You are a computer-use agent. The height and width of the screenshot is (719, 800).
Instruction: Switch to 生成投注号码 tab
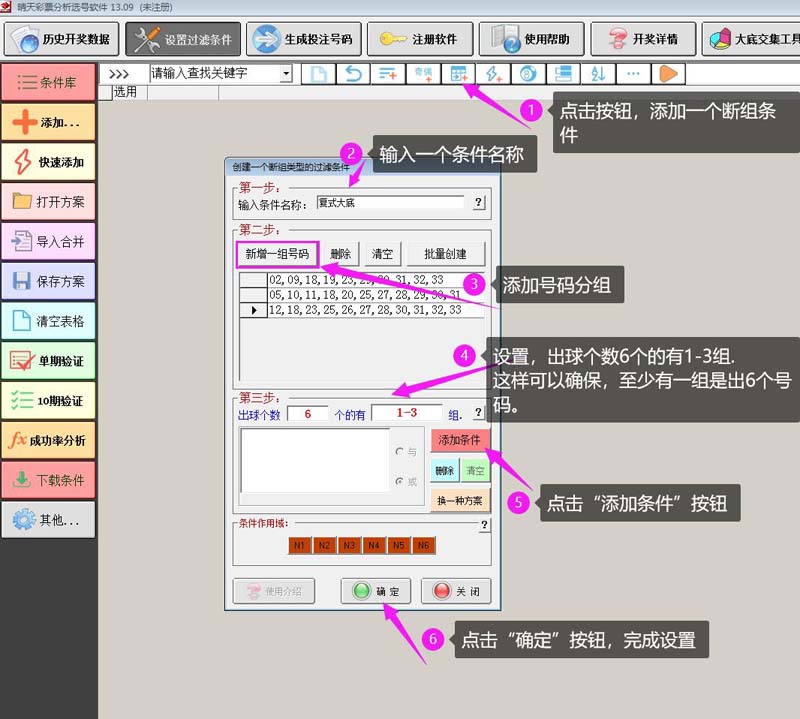(304, 39)
